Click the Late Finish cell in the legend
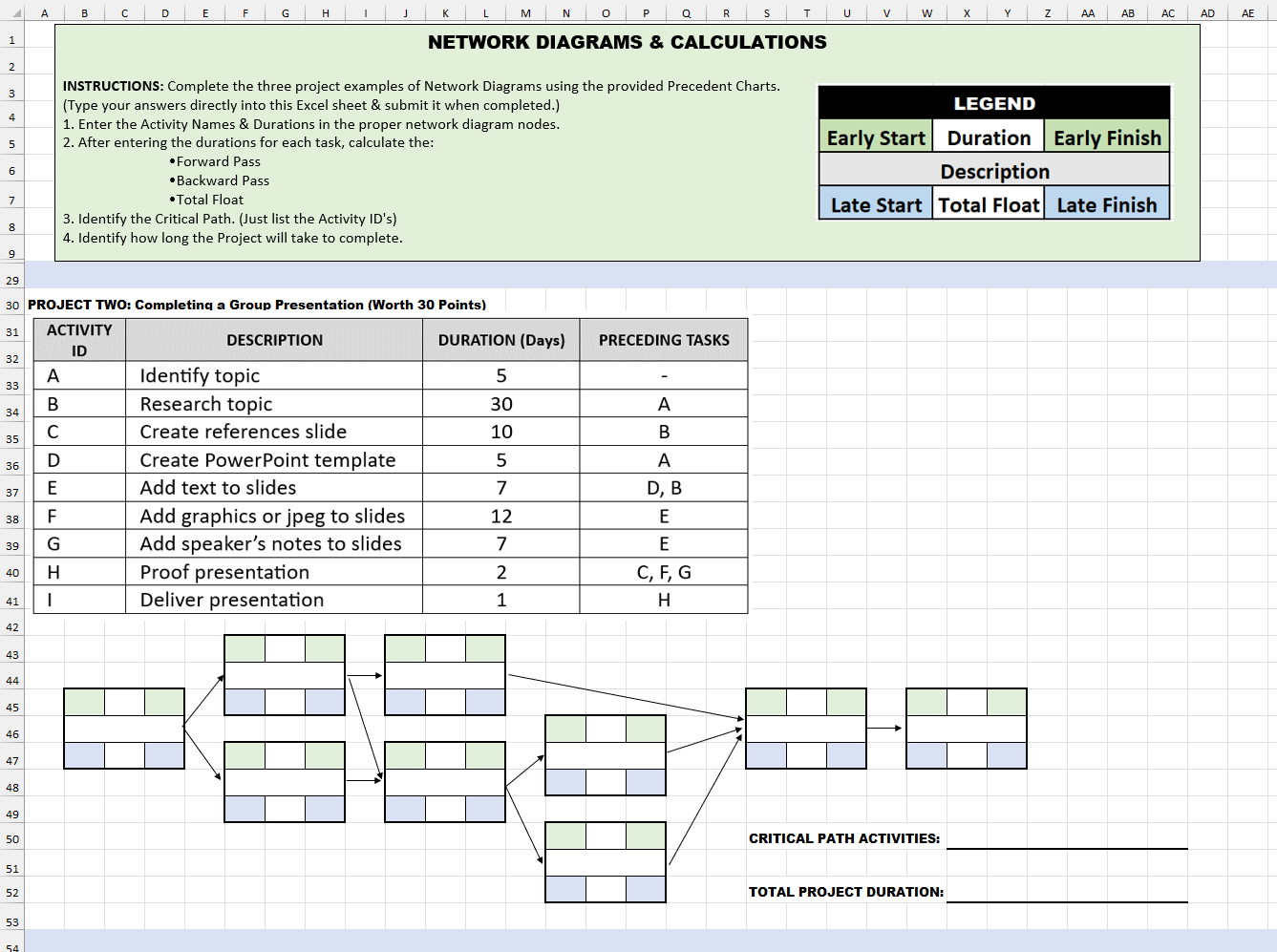The height and width of the screenshot is (952, 1277). pos(1107,204)
